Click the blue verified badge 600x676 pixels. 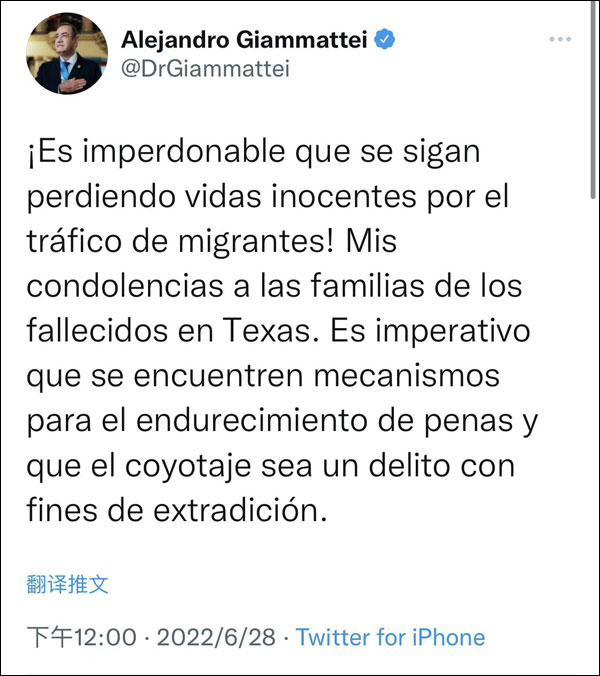pyautogui.click(x=384, y=39)
